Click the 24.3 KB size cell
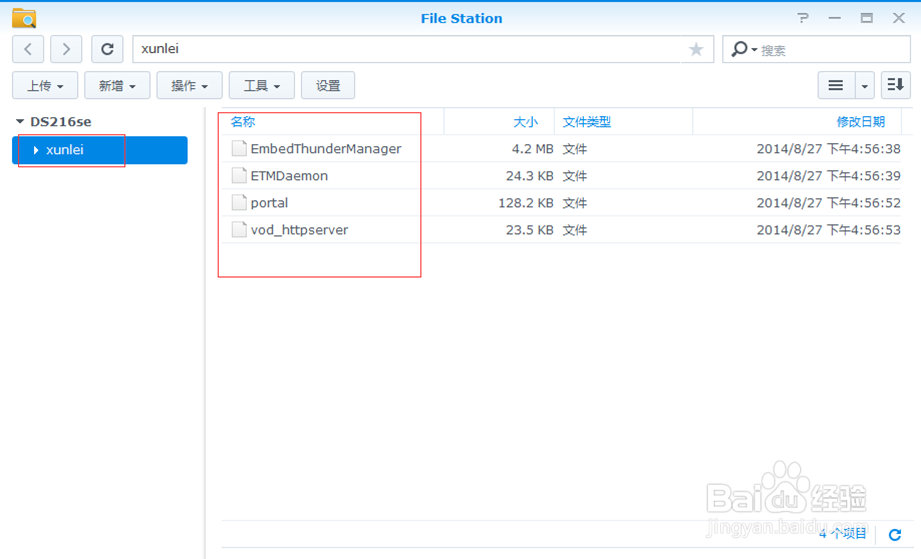 click(529, 176)
